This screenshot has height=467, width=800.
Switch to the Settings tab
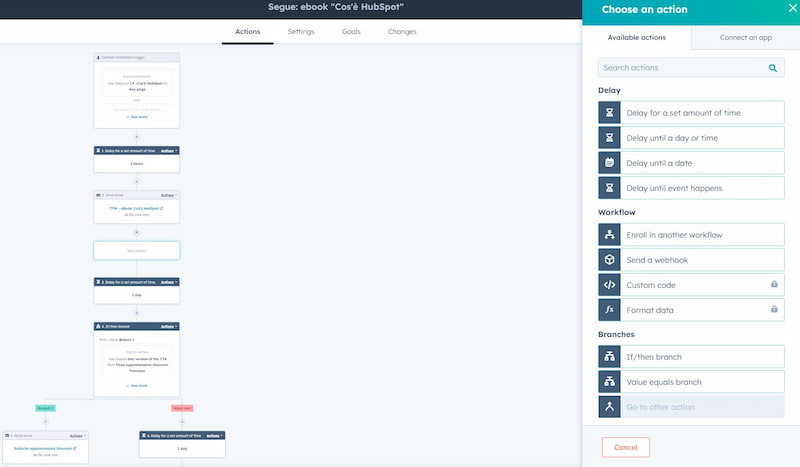301,32
